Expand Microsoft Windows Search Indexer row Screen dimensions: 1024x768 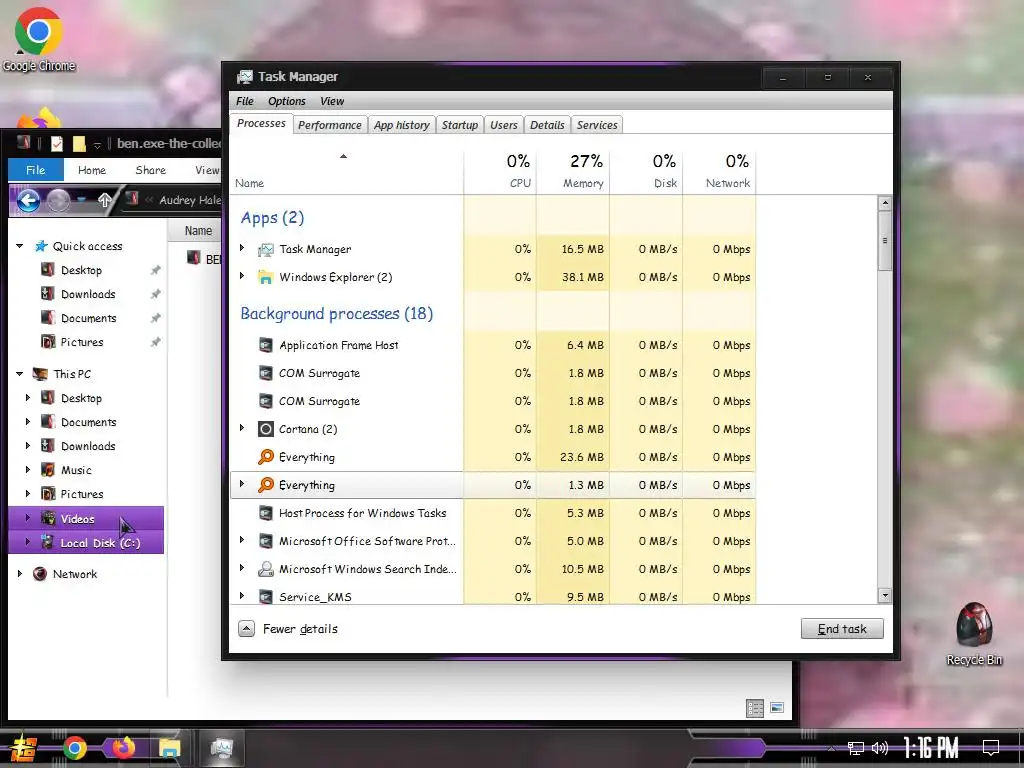(242, 568)
